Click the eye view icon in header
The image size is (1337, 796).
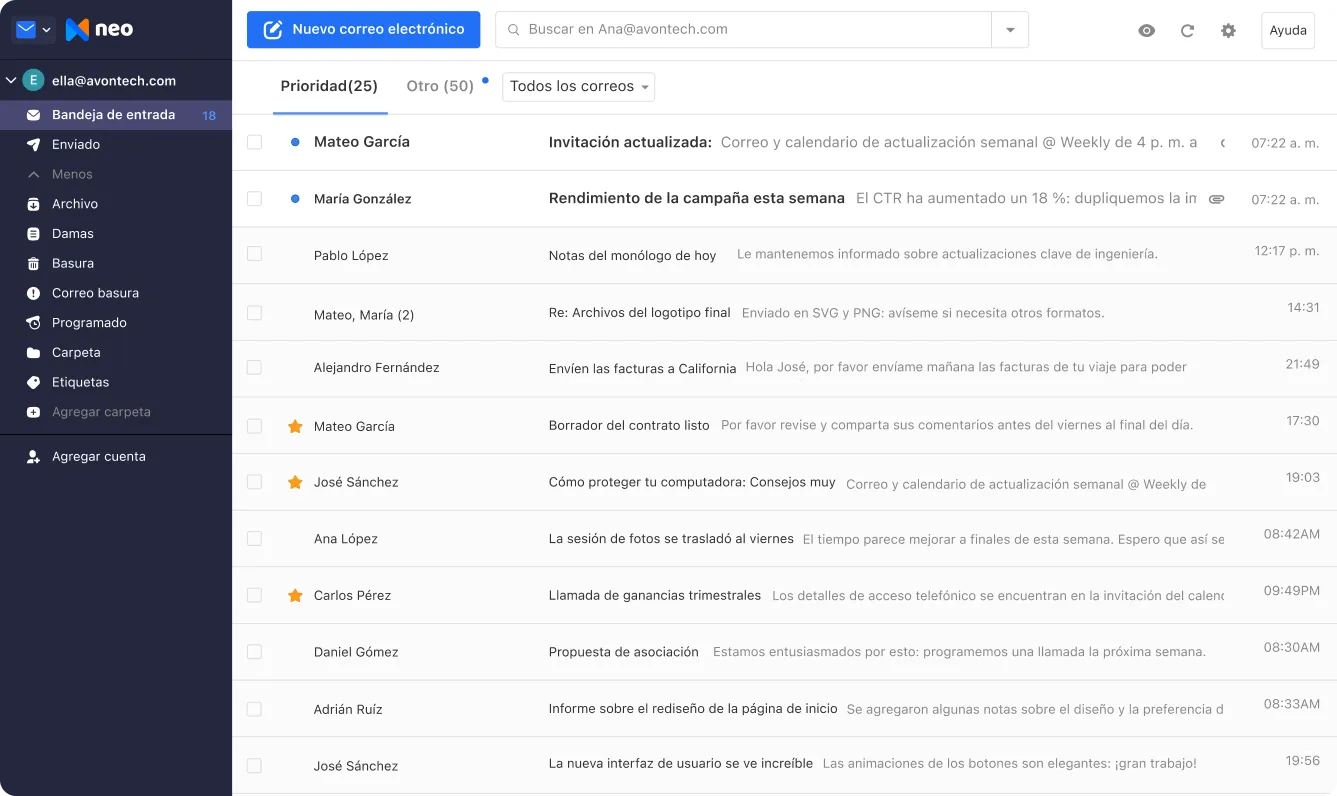click(x=1147, y=31)
